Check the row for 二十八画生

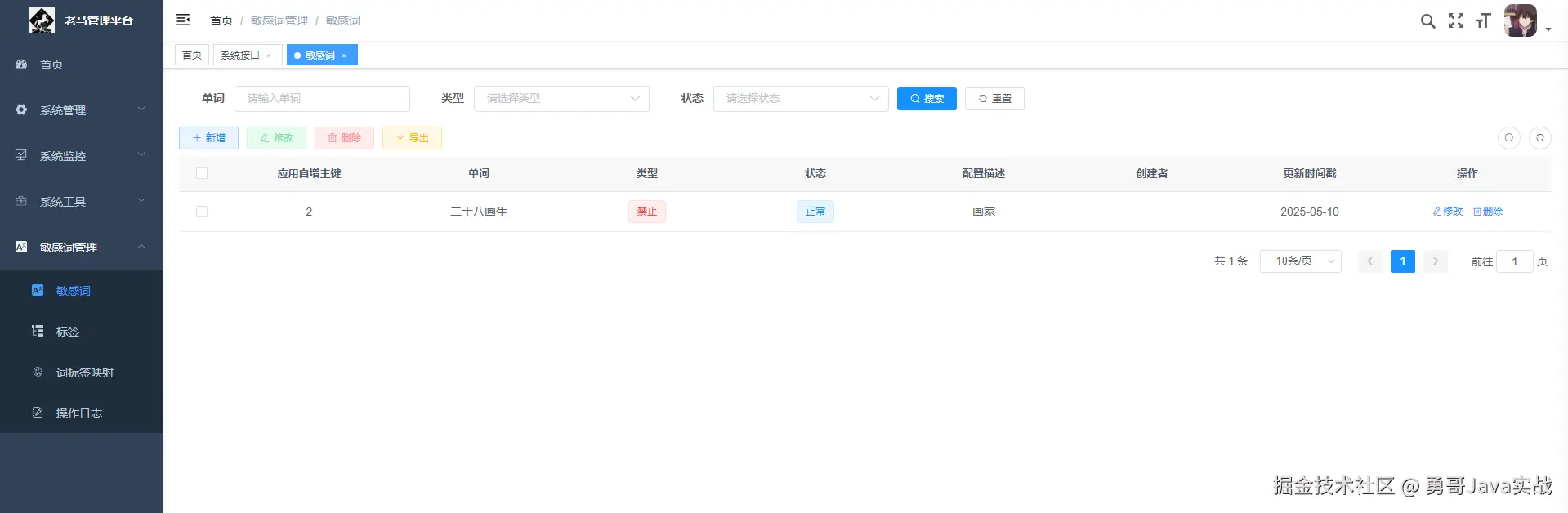(x=202, y=212)
